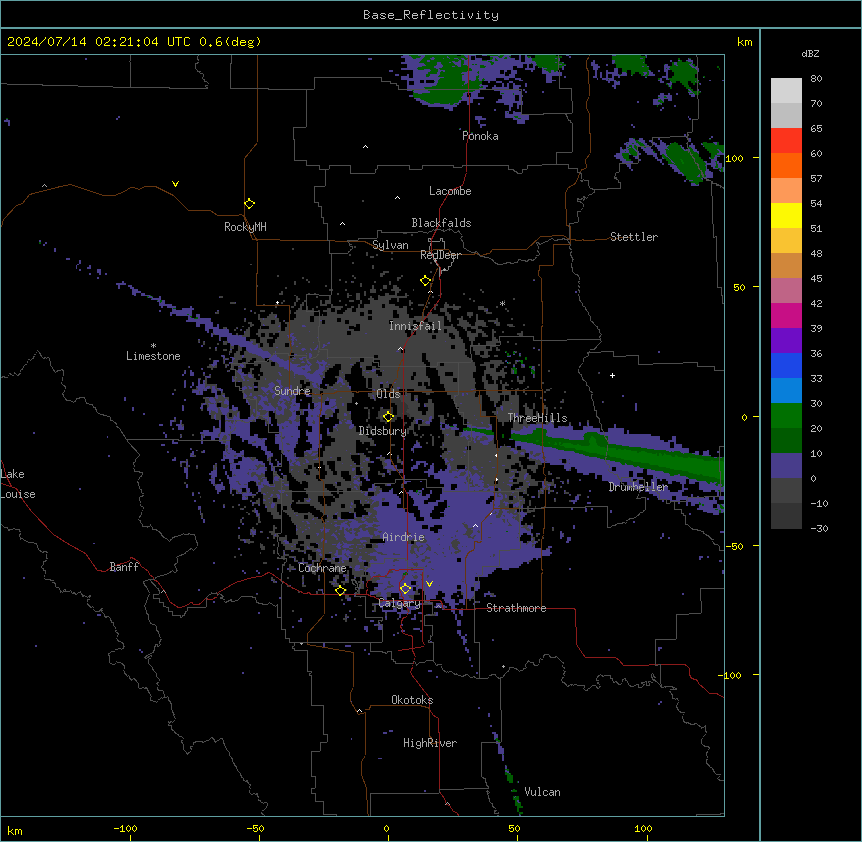Click the Blackfalds city label
The width and height of the screenshot is (862, 842).
click(x=441, y=223)
